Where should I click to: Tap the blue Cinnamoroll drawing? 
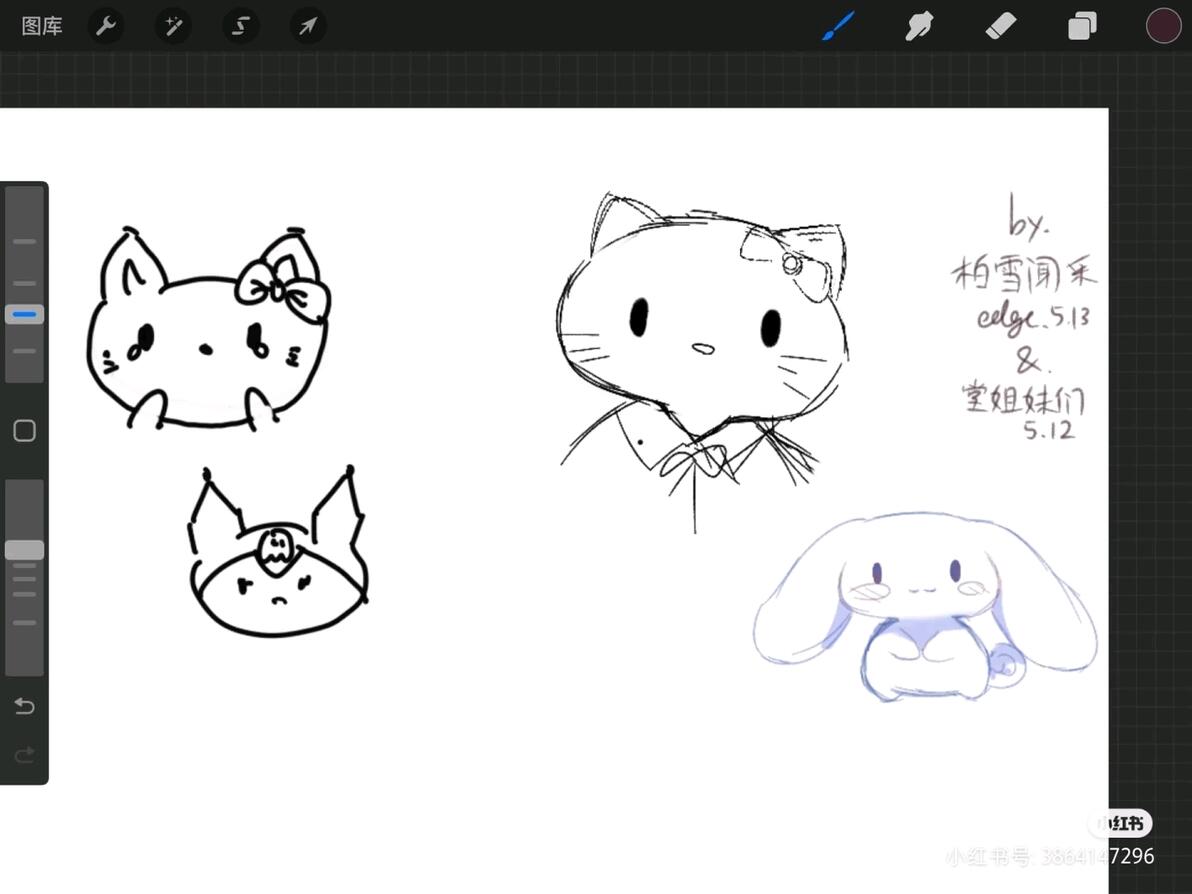(925, 606)
